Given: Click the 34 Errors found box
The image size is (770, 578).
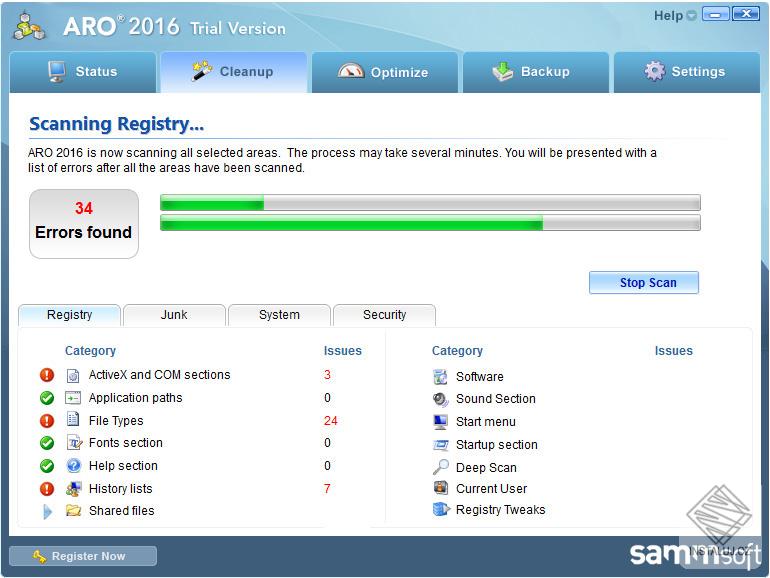Looking at the screenshot, I should click(84, 224).
